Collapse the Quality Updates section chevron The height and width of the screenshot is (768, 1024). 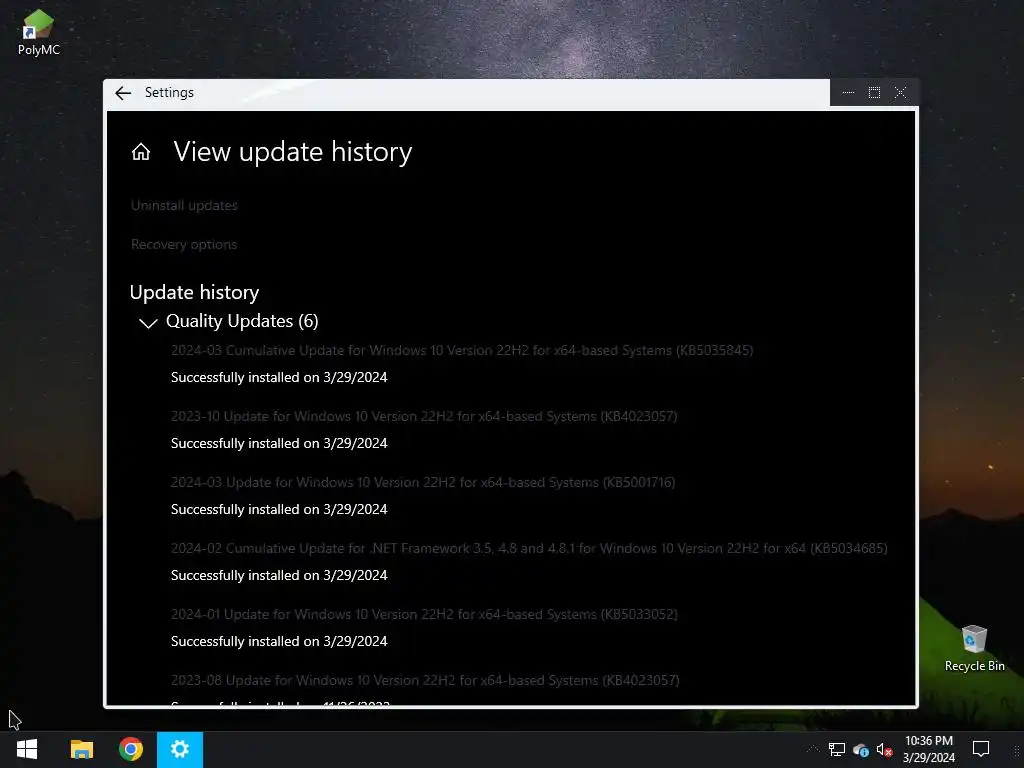point(148,323)
